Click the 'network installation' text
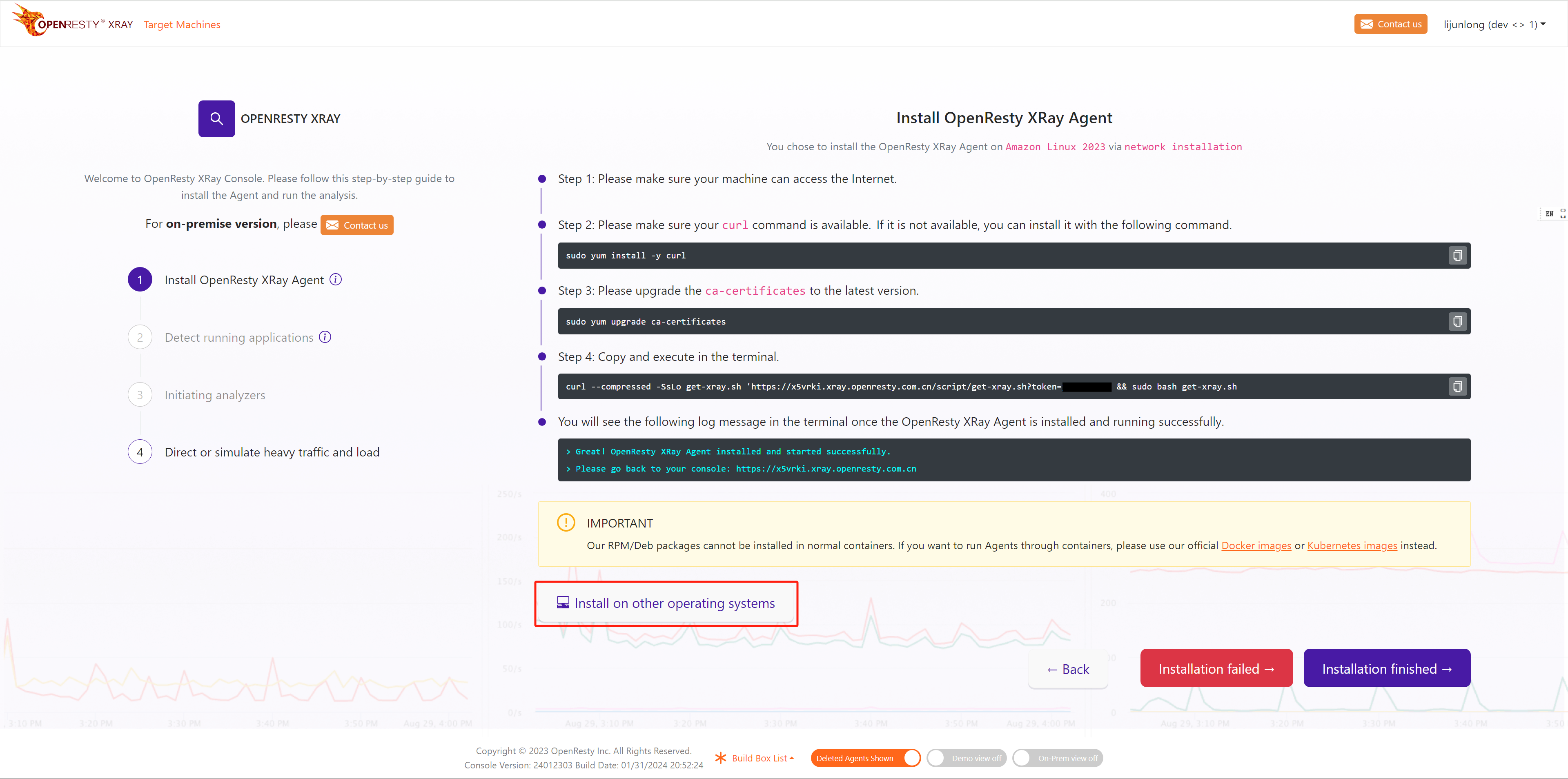1568x779 pixels. pyautogui.click(x=1183, y=147)
